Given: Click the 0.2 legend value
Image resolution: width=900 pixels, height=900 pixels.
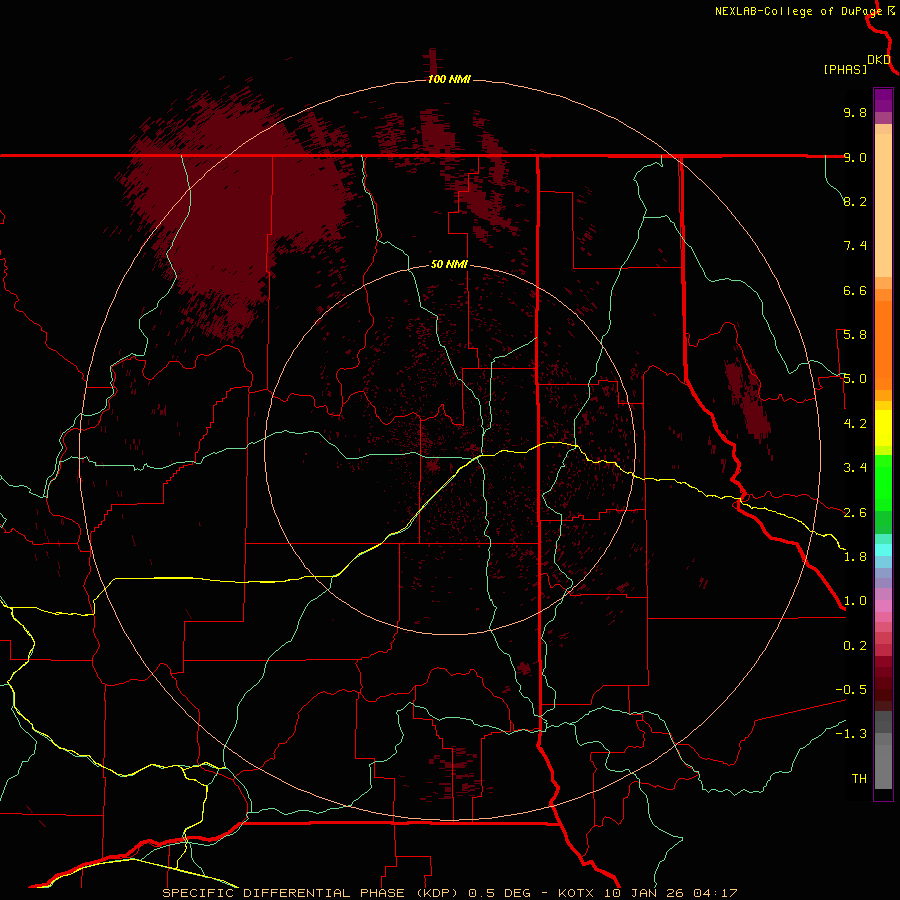Looking at the screenshot, I should tap(855, 646).
